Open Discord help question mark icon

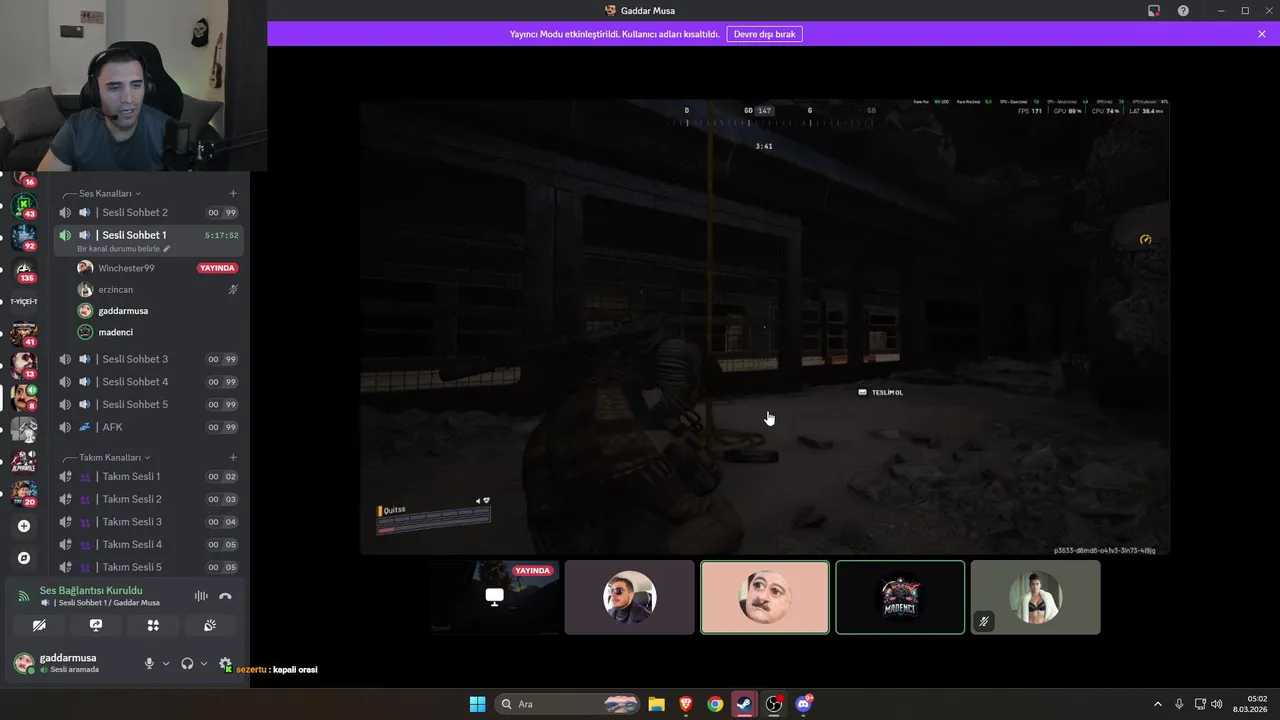click(1183, 11)
